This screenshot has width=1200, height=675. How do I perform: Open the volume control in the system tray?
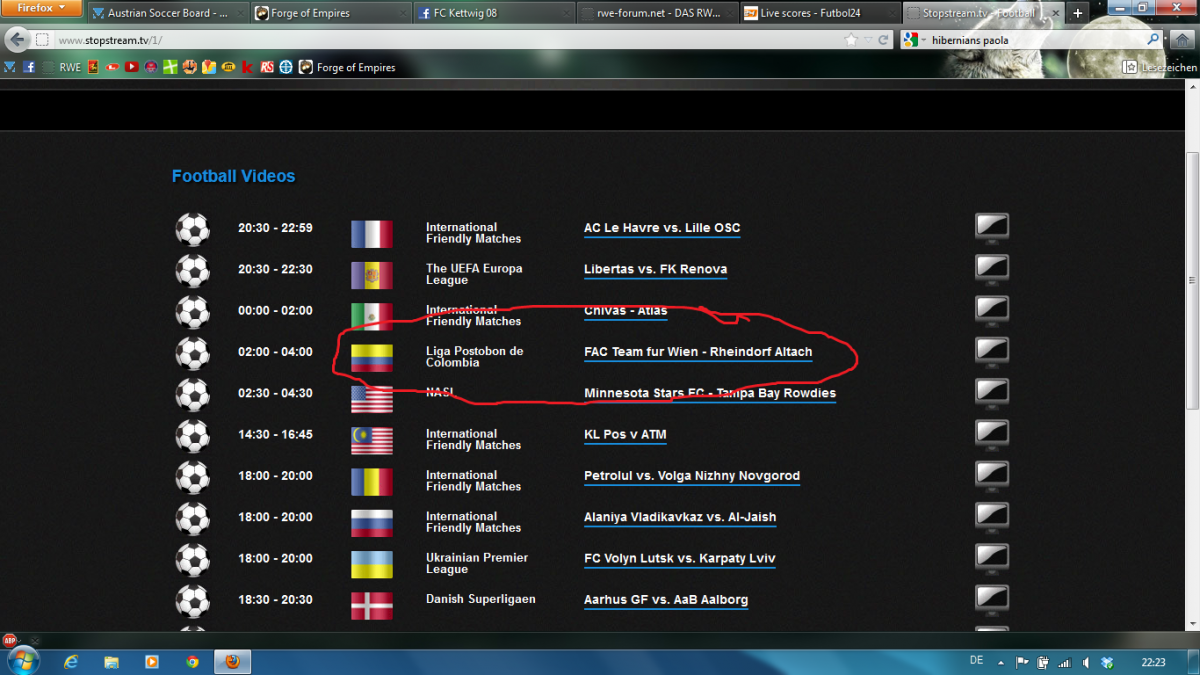[1086, 662]
